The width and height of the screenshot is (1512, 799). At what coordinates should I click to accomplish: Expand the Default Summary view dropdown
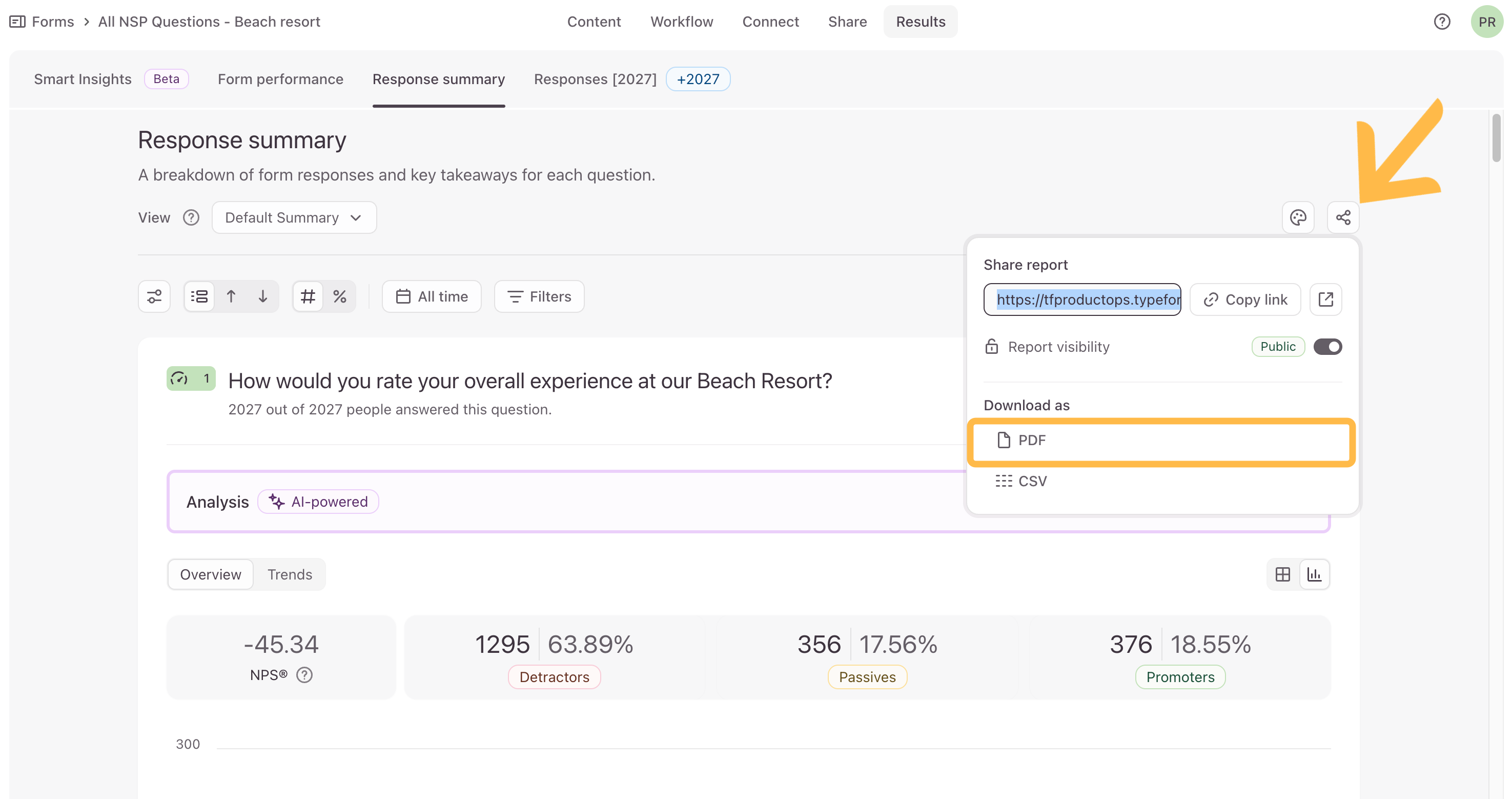click(x=294, y=217)
